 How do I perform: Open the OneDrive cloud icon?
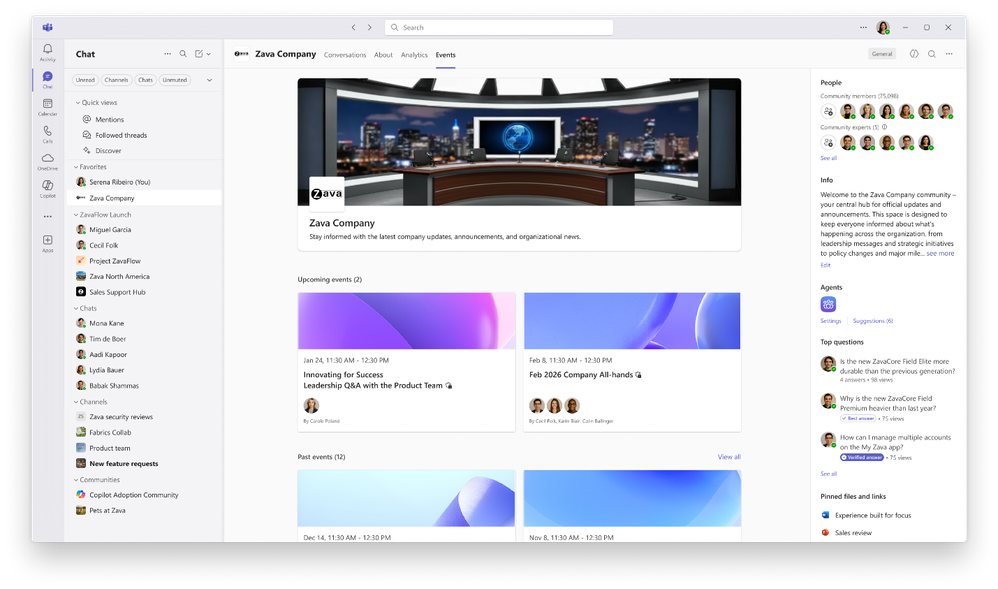pyautogui.click(x=48, y=160)
